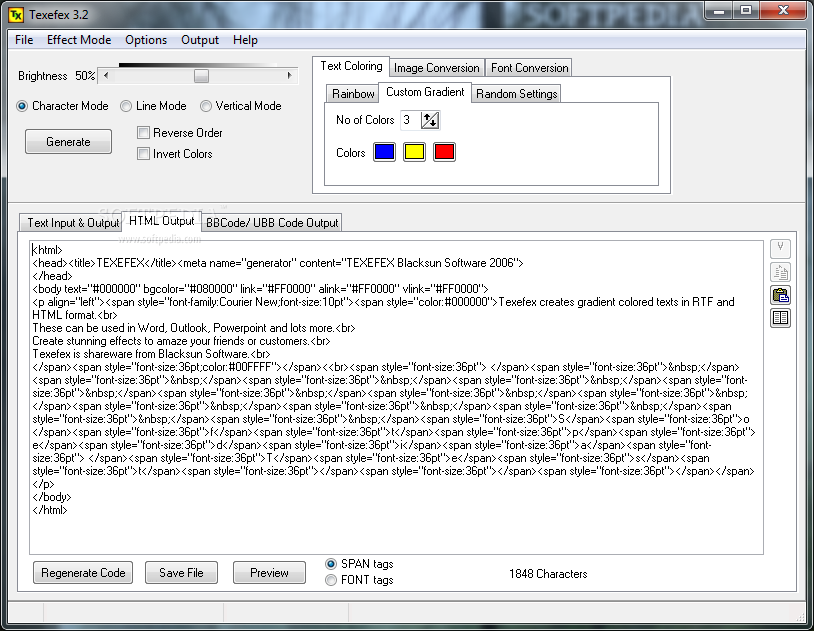Close the Texefex window
814x631 pixels.
(783, 11)
